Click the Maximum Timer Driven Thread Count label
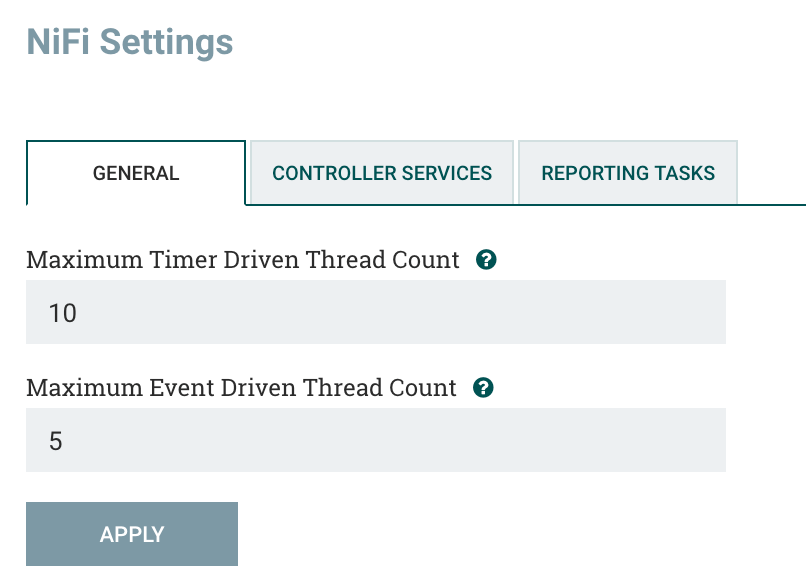This screenshot has width=806, height=586. (243, 260)
